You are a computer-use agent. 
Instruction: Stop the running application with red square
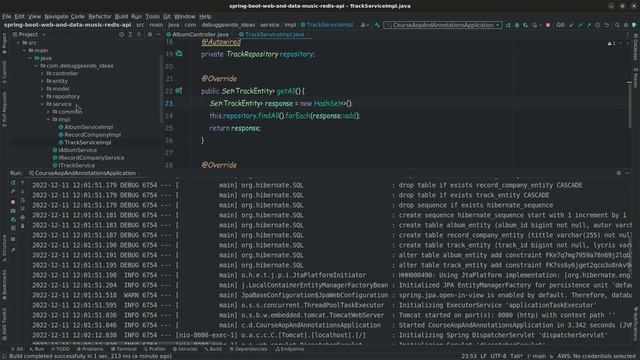(x=548, y=25)
